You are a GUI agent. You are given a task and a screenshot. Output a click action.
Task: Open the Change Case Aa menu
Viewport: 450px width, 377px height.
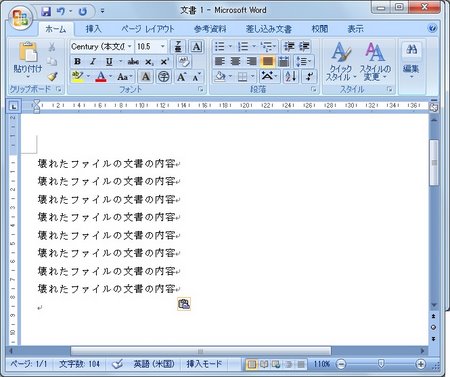coord(125,77)
